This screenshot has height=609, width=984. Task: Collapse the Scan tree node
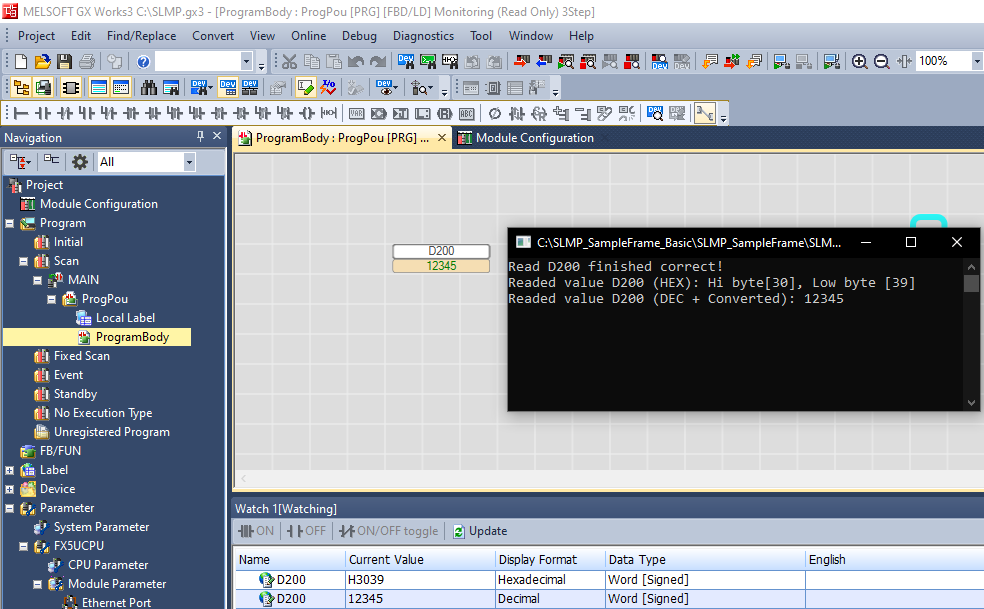(23, 261)
